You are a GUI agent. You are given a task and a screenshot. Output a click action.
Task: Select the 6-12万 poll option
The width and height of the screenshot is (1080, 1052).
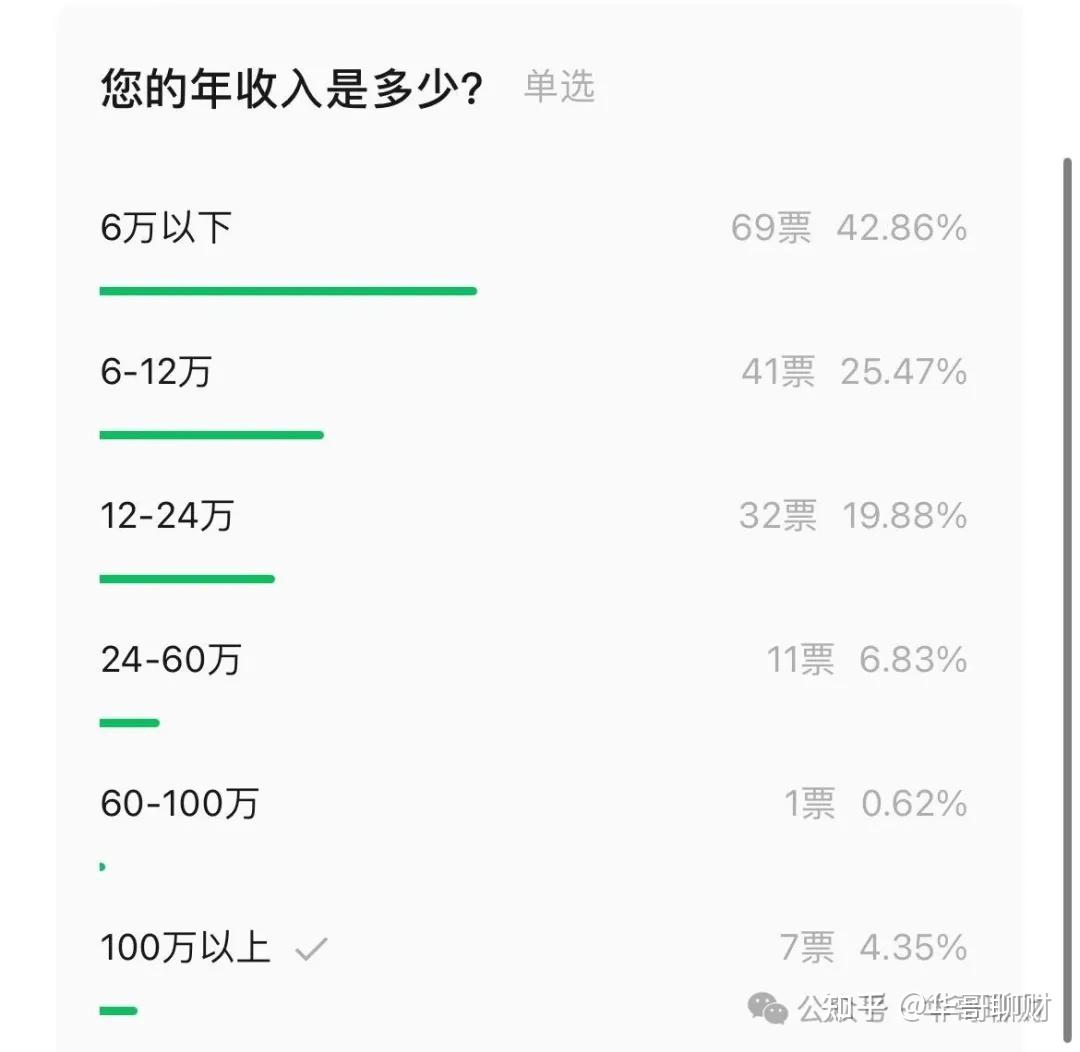click(156, 372)
